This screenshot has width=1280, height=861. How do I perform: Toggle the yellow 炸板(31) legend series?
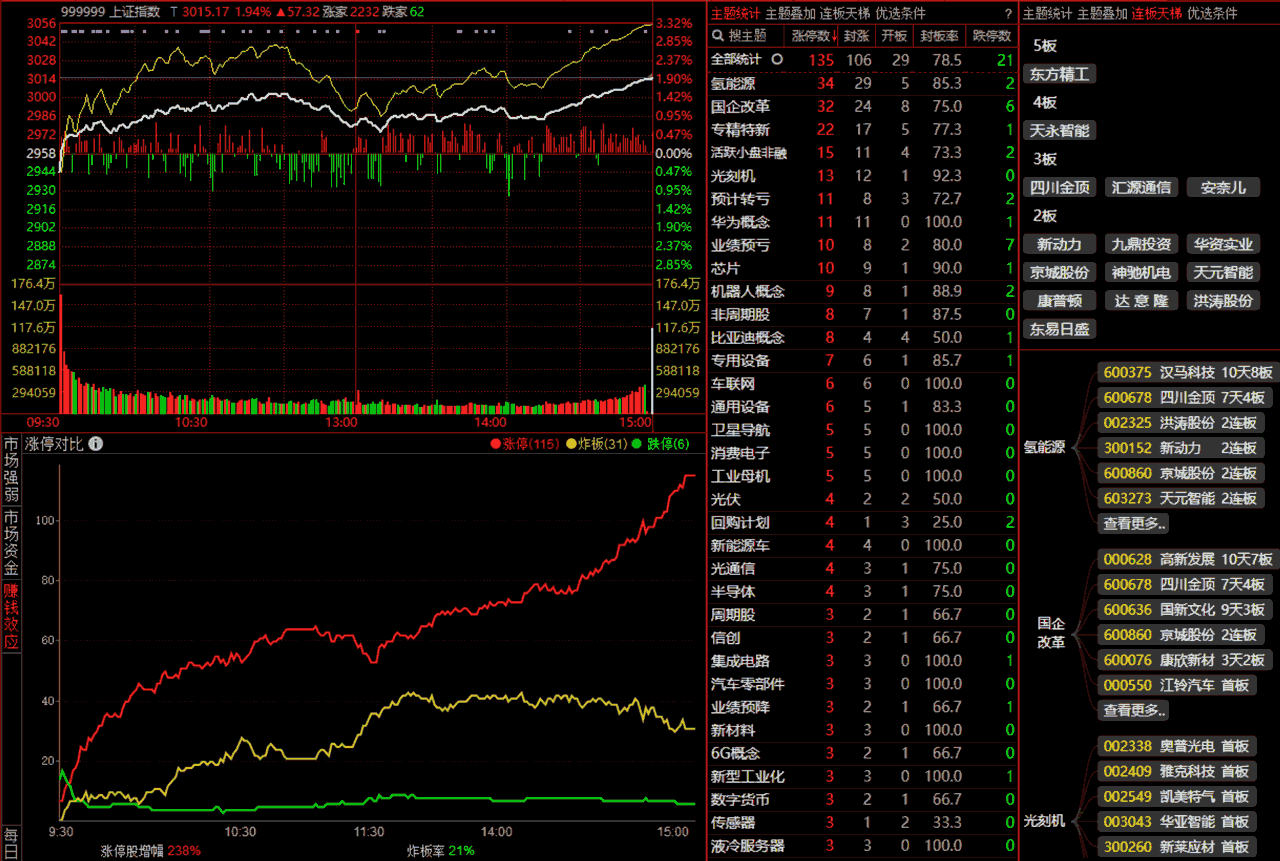[597, 444]
